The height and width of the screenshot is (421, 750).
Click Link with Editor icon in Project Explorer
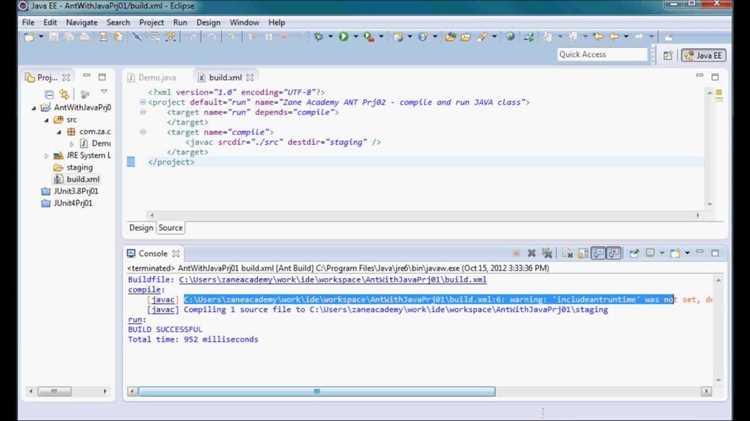point(64,94)
